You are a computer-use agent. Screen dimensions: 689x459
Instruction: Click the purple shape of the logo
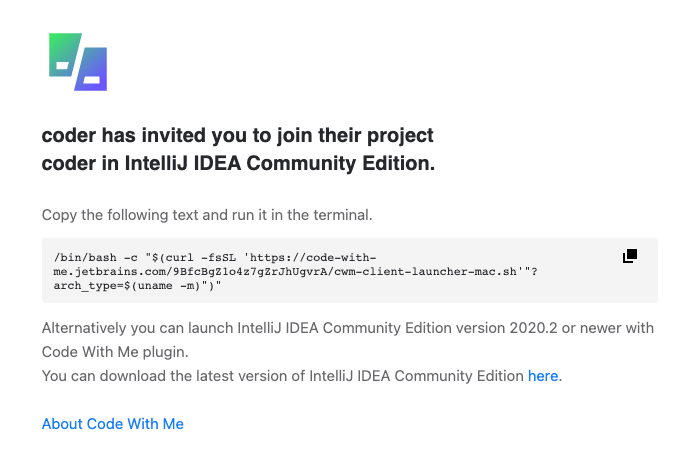tap(92, 70)
